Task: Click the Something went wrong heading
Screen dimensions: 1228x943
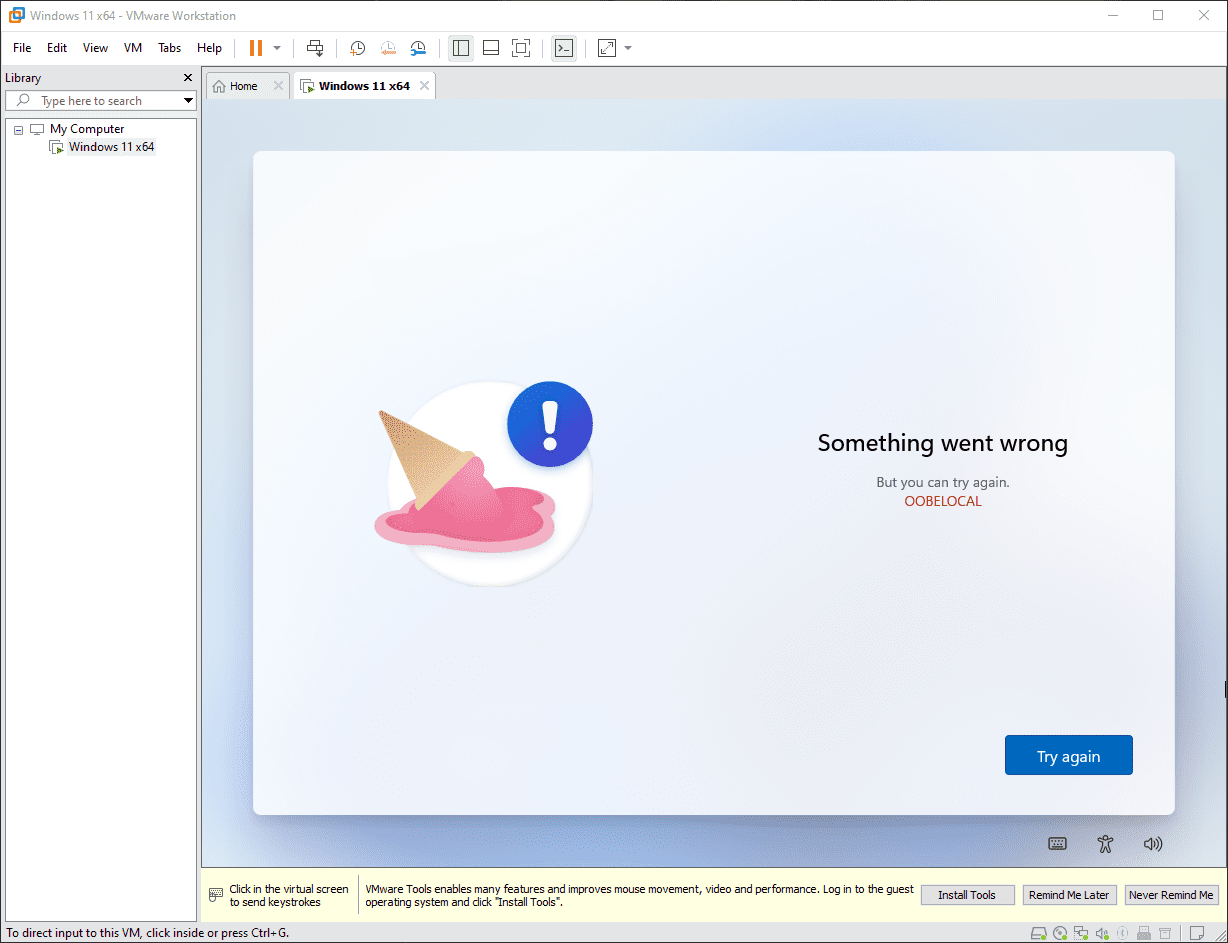Action: coord(943,443)
